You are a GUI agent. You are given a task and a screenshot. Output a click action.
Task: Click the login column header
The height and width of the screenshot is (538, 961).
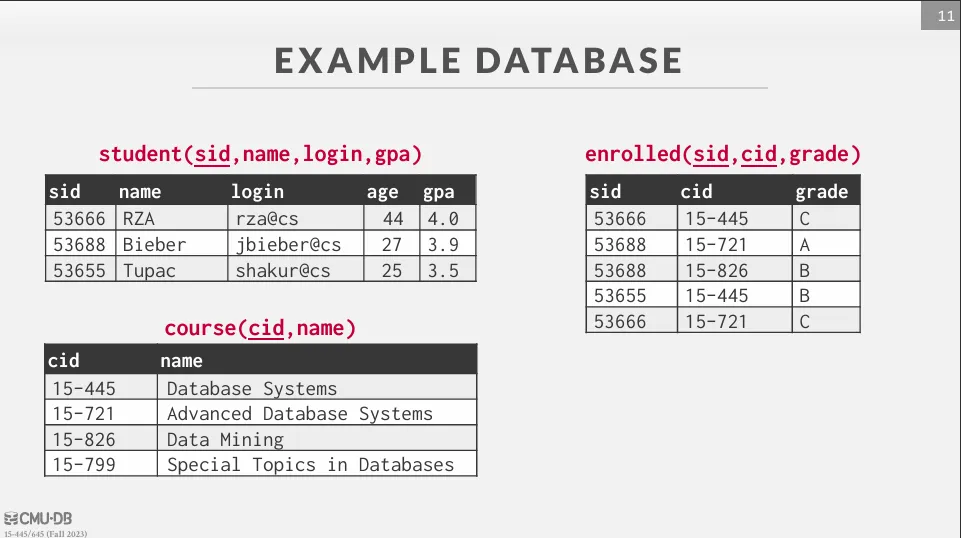pos(258,192)
